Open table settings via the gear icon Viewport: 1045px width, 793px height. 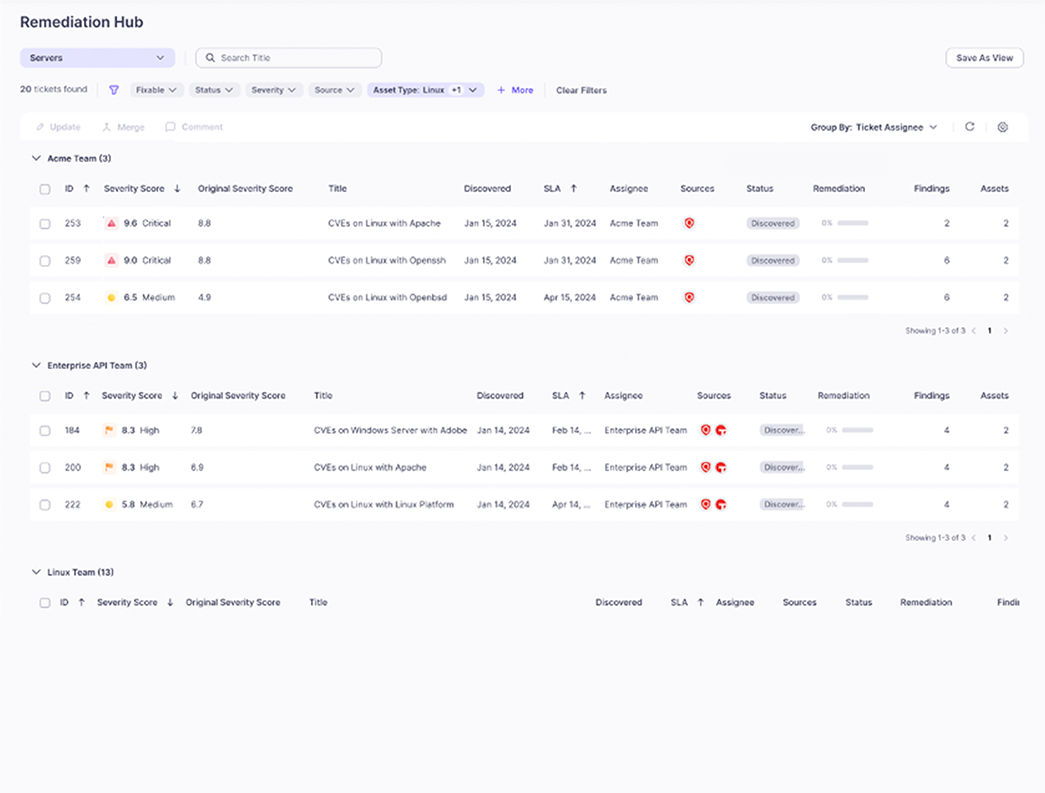[1003, 127]
